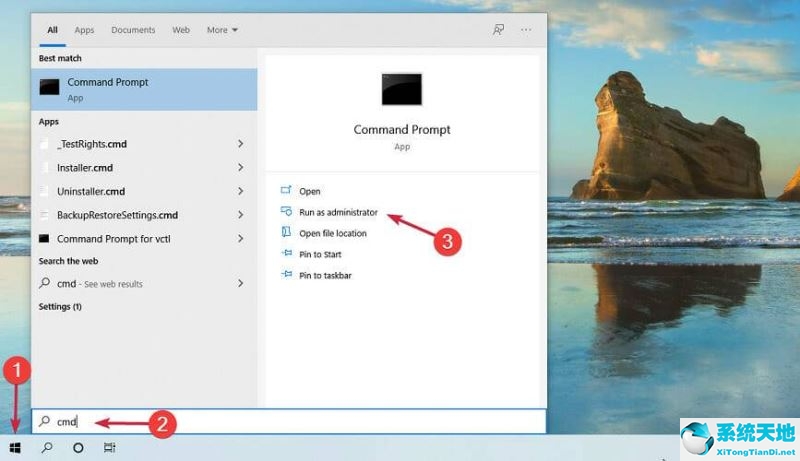Click the cmd search input field
This screenshot has width=800, height=461.
(x=289, y=421)
